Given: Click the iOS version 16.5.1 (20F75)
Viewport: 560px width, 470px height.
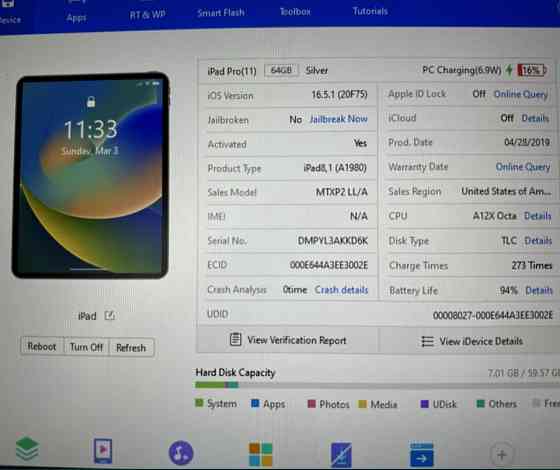Looking at the screenshot, I should pyautogui.click(x=339, y=94).
